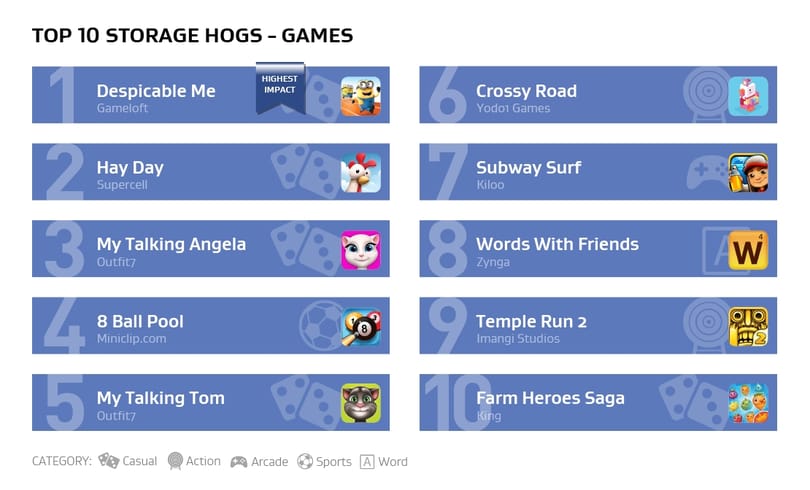
Task: Click the Farm Heroes Saga title text
Action: tap(550, 398)
